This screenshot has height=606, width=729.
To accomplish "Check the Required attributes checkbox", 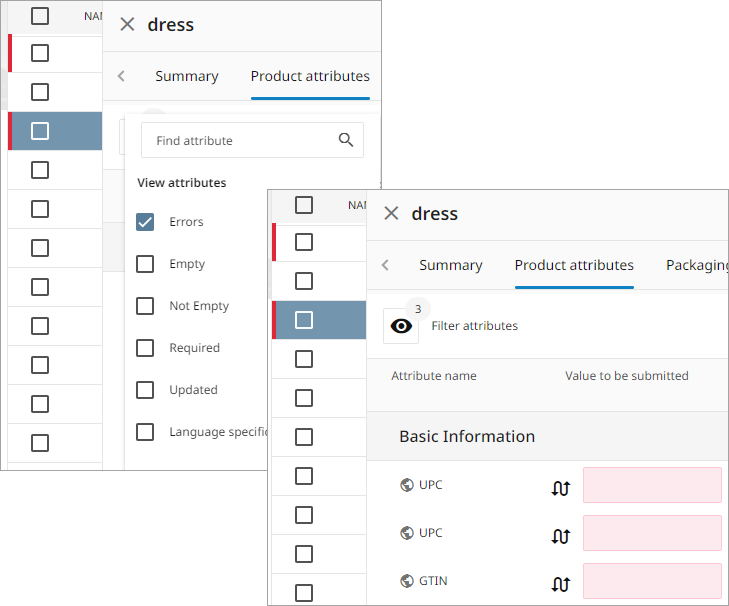I will tap(145, 347).
